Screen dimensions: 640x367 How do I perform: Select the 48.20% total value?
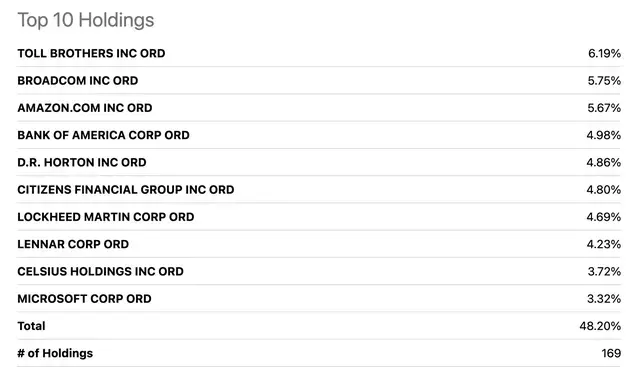[x=600, y=326]
